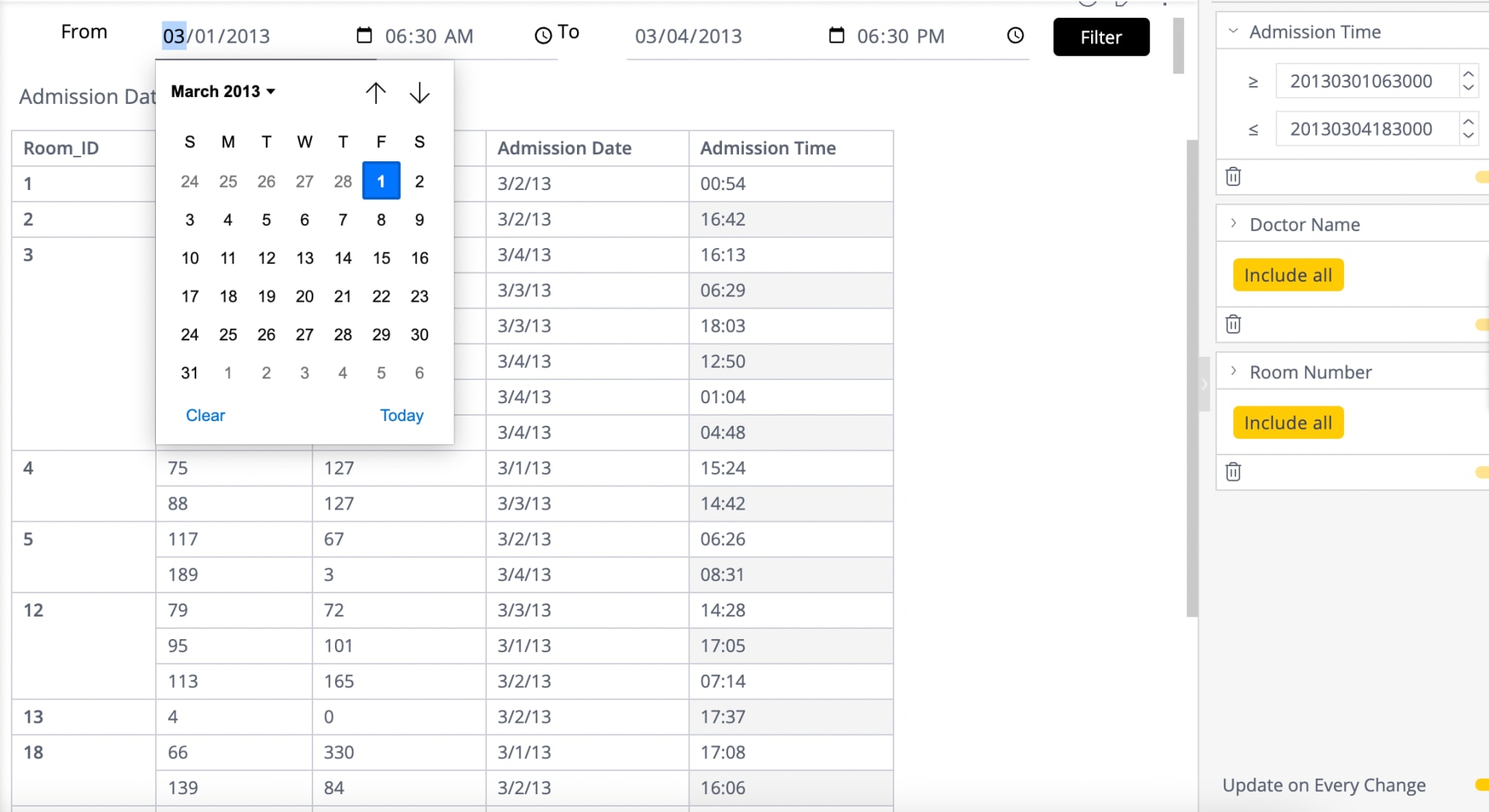Click the Room_ID column header
Viewport: 1489px width, 812px height.
[x=84, y=148]
